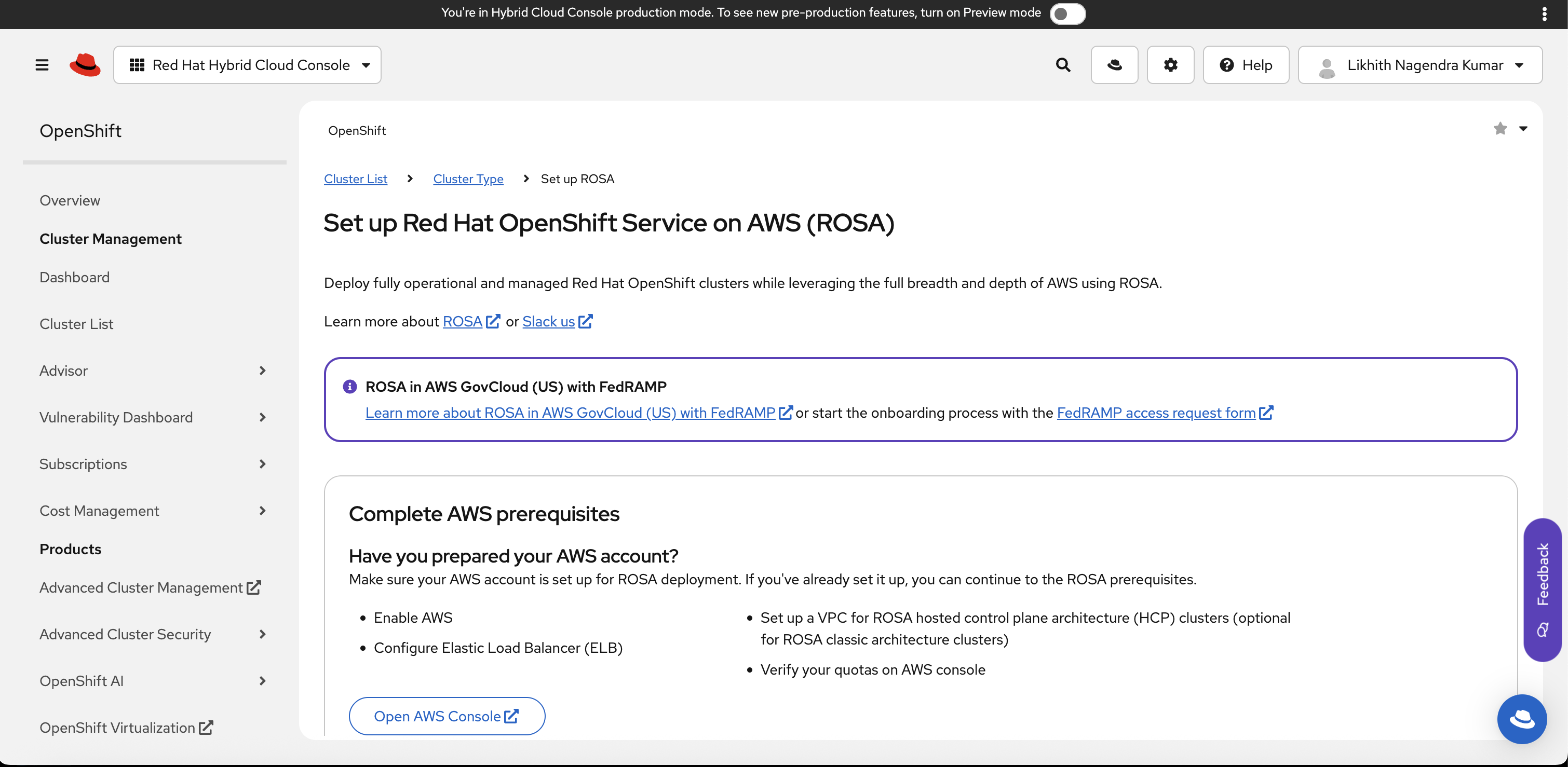The width and height of the screenshot is (1568, 767).
Task: Open Red Hat Hybrid Cloud Console dropdown
Action: [247, 64]
